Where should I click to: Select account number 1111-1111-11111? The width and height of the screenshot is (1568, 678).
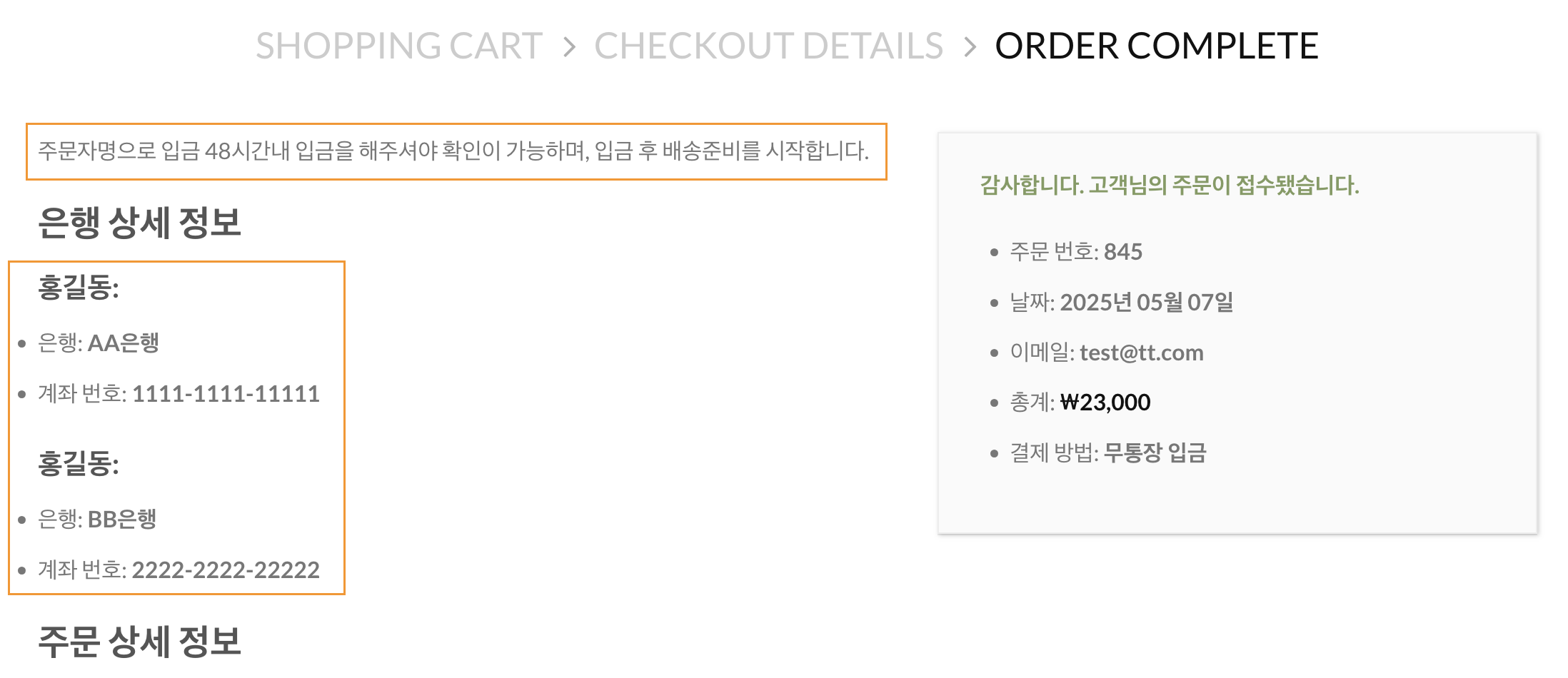click(x=226, y=394)
